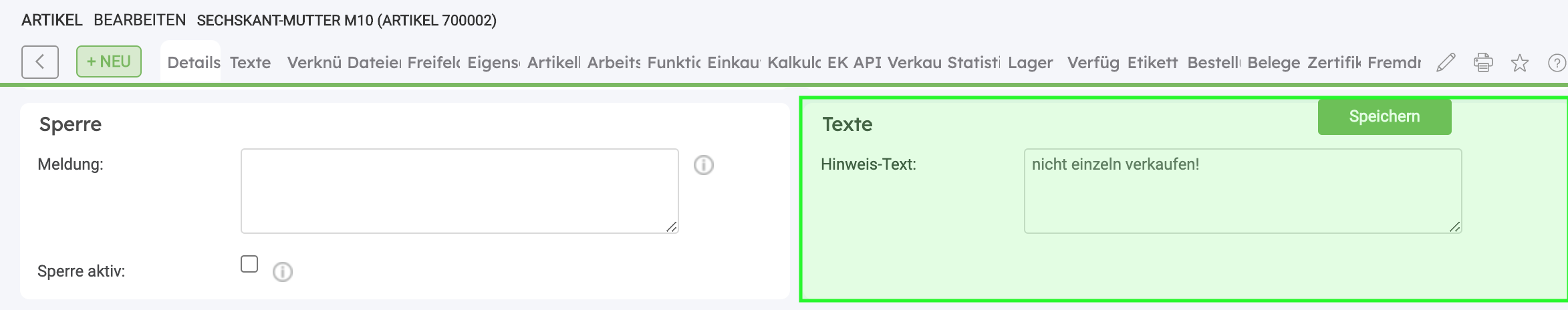The height and width of the screenshot is (310, 1568).
Task: Open the Belege tab
Action: (1273, 63)
